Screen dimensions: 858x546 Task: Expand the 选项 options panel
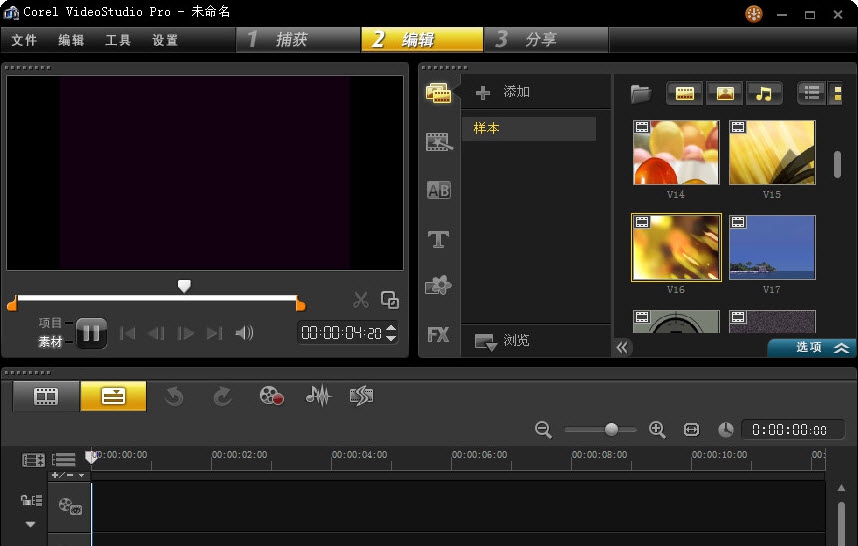click(822, 347)
